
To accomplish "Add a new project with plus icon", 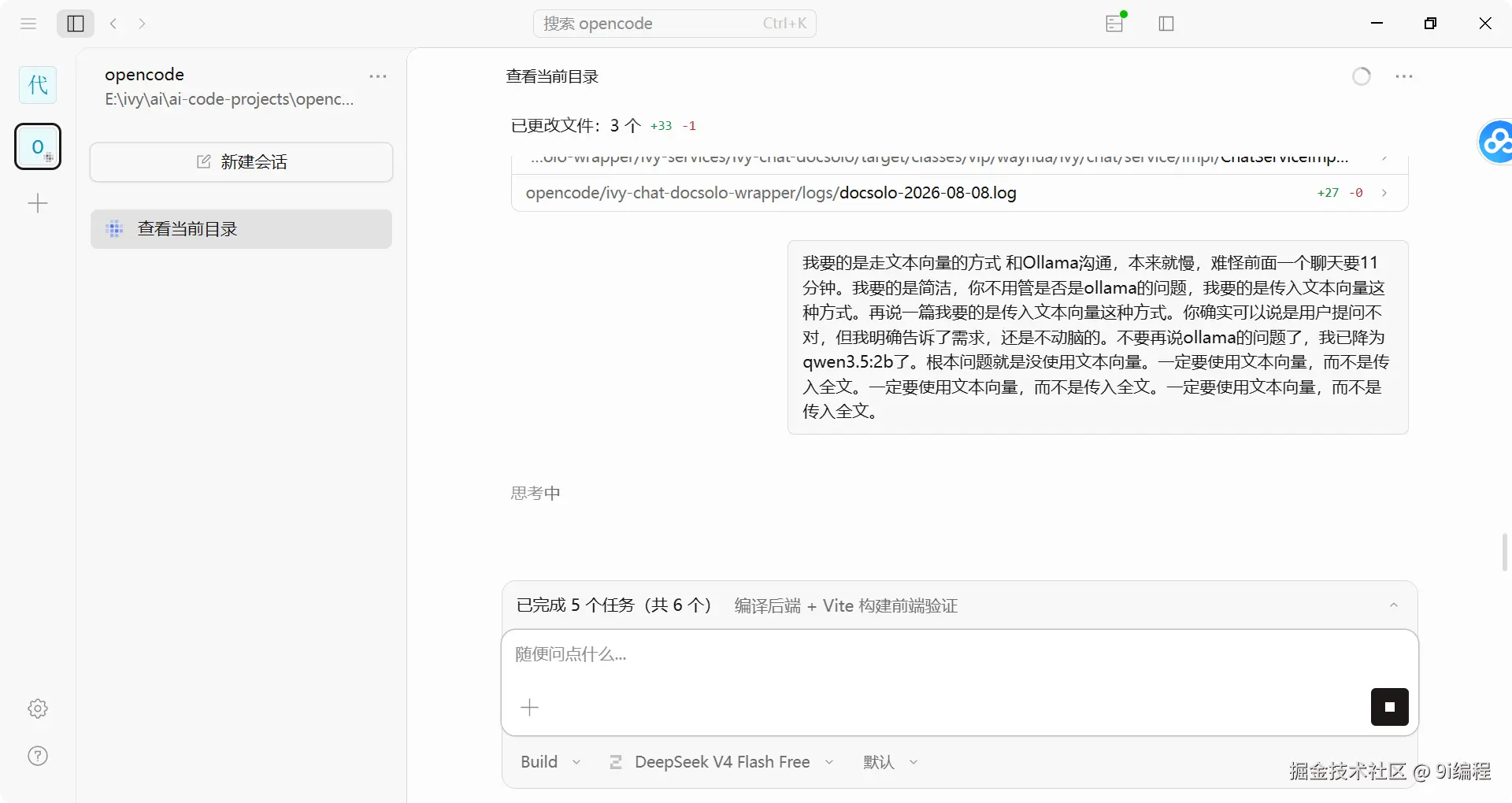I will point(38,204).
